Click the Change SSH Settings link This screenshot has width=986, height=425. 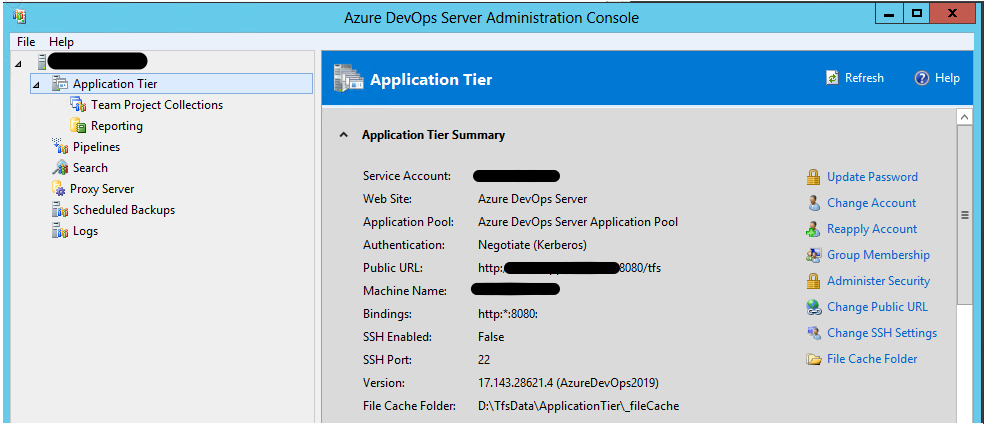click(882, 333)
